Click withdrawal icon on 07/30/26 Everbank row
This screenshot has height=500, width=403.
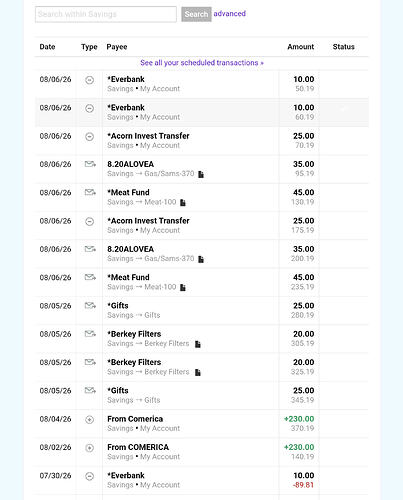click(89, 476)
